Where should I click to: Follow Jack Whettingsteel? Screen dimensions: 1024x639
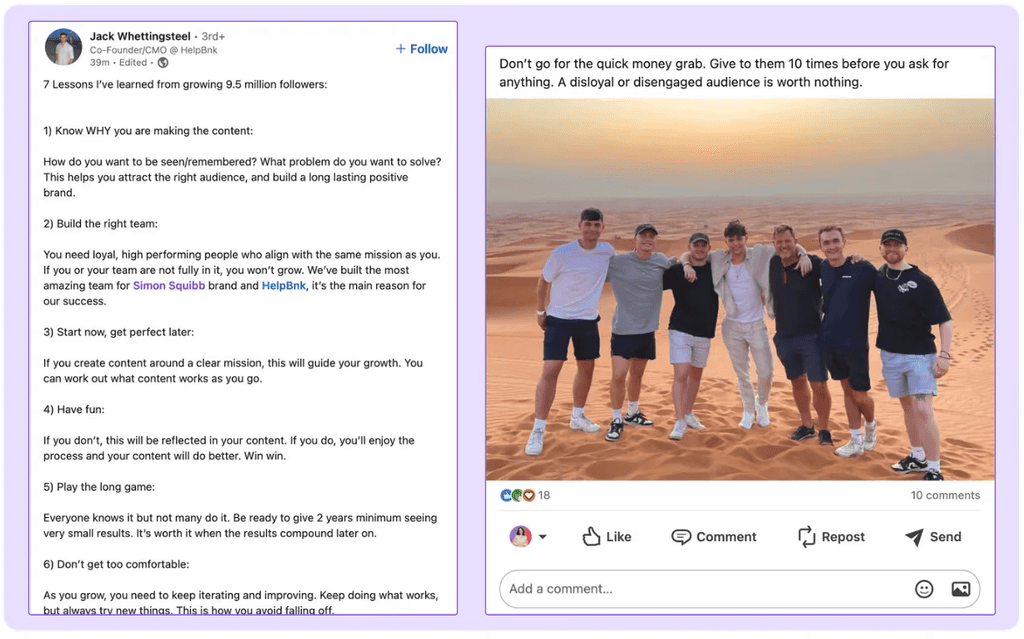pyautogui.click(x=421, y=48)
